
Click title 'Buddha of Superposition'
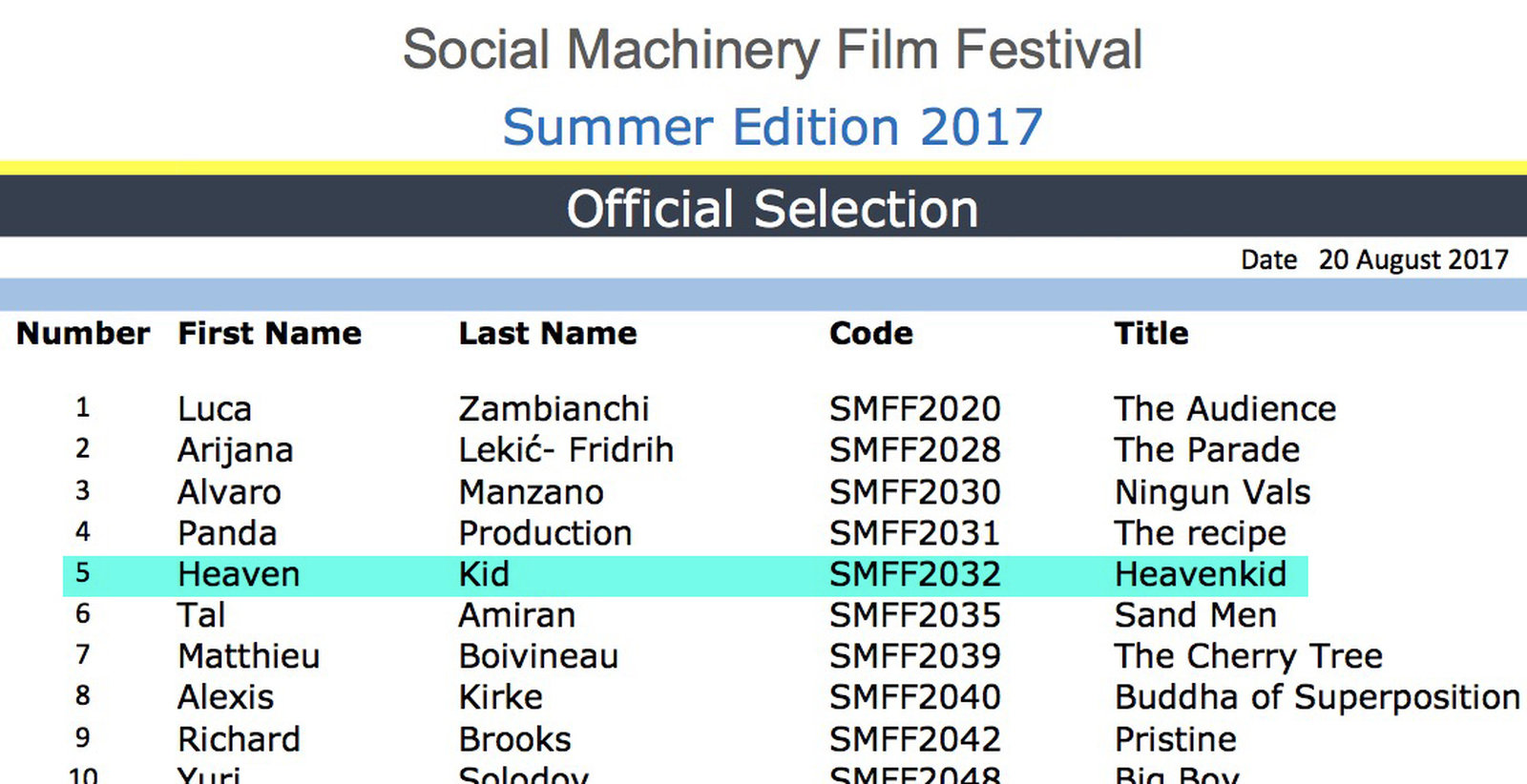pos(1317,697)
